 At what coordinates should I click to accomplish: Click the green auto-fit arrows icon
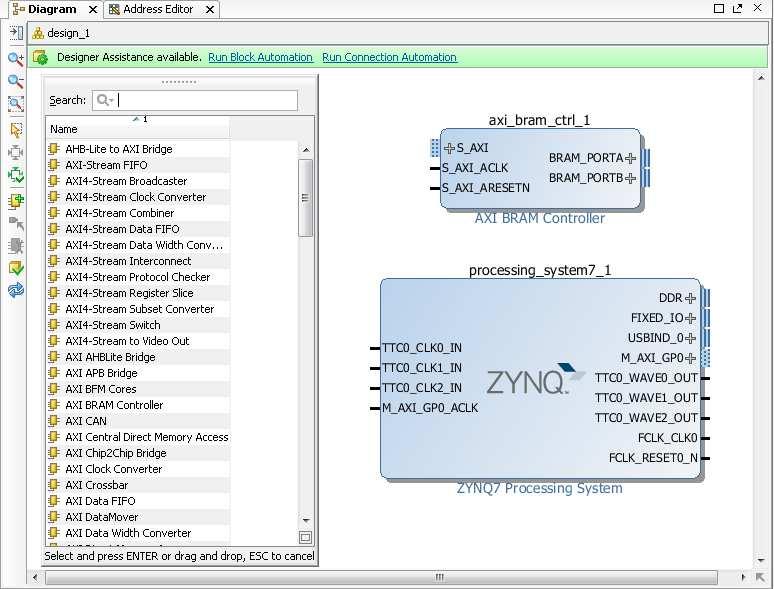coord(16,174)
